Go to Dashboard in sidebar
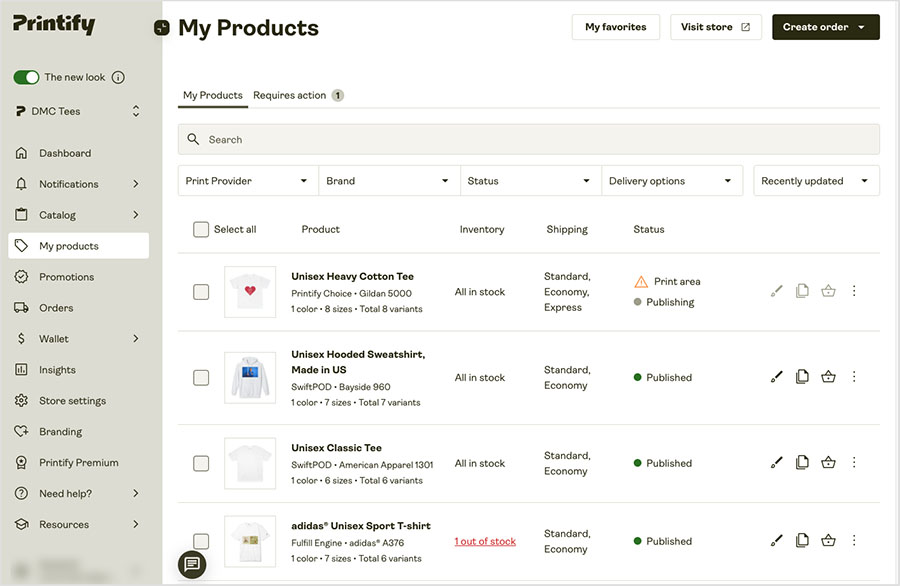 (x=79, y=153)
